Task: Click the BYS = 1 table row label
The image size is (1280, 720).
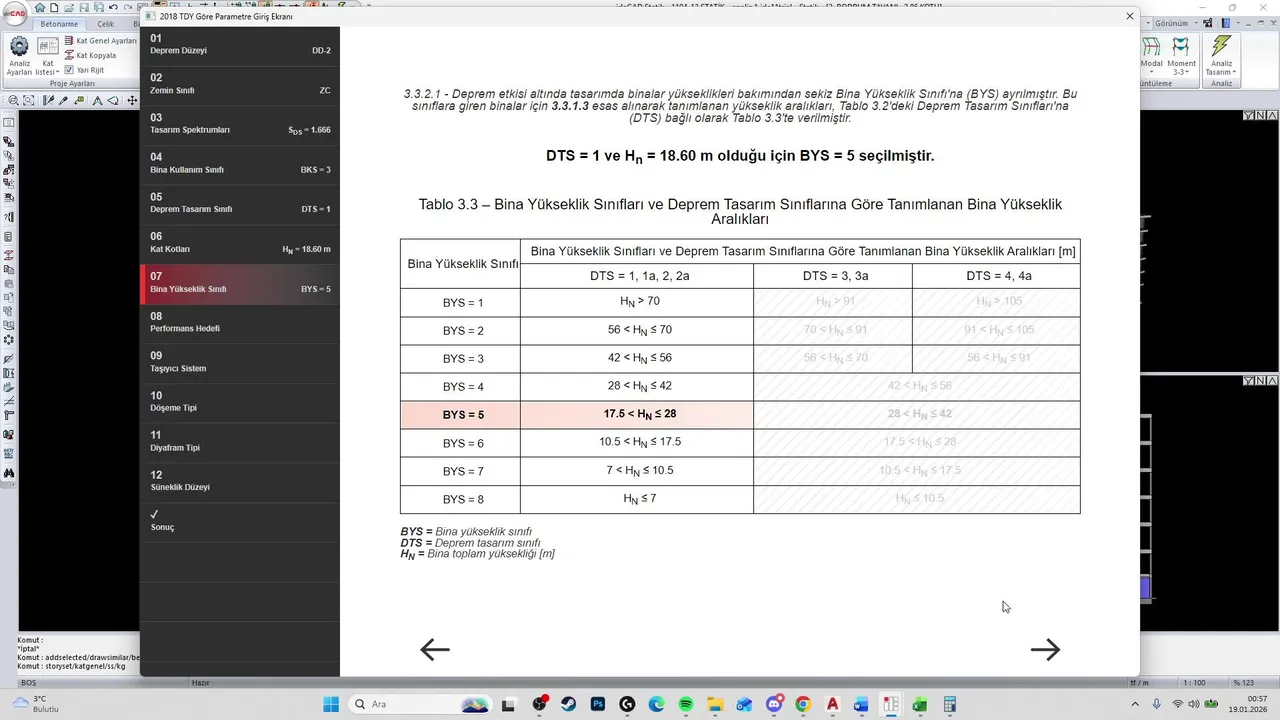Action: [461, 303]
